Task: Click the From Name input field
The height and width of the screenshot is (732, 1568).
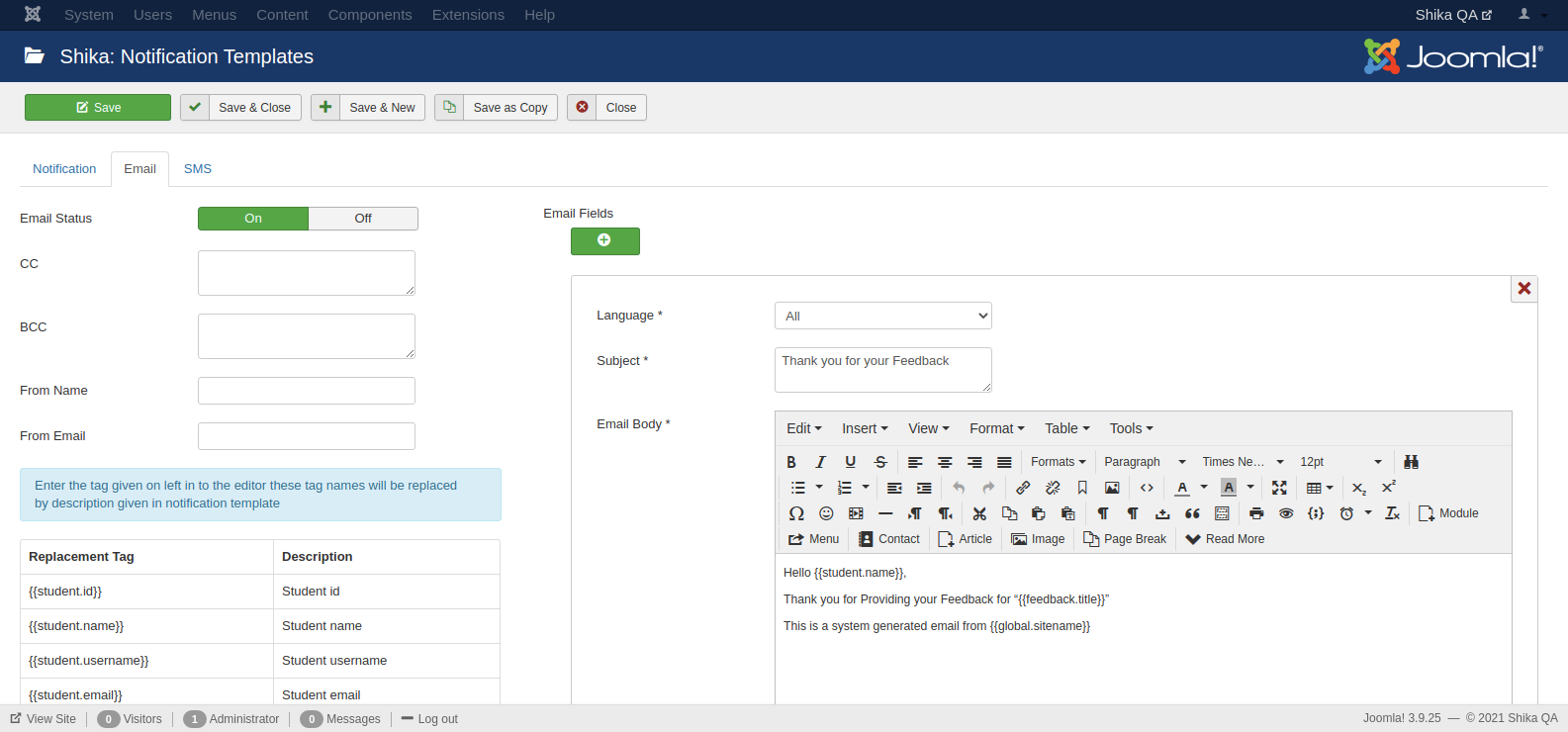Action: [x=307, y=391]
